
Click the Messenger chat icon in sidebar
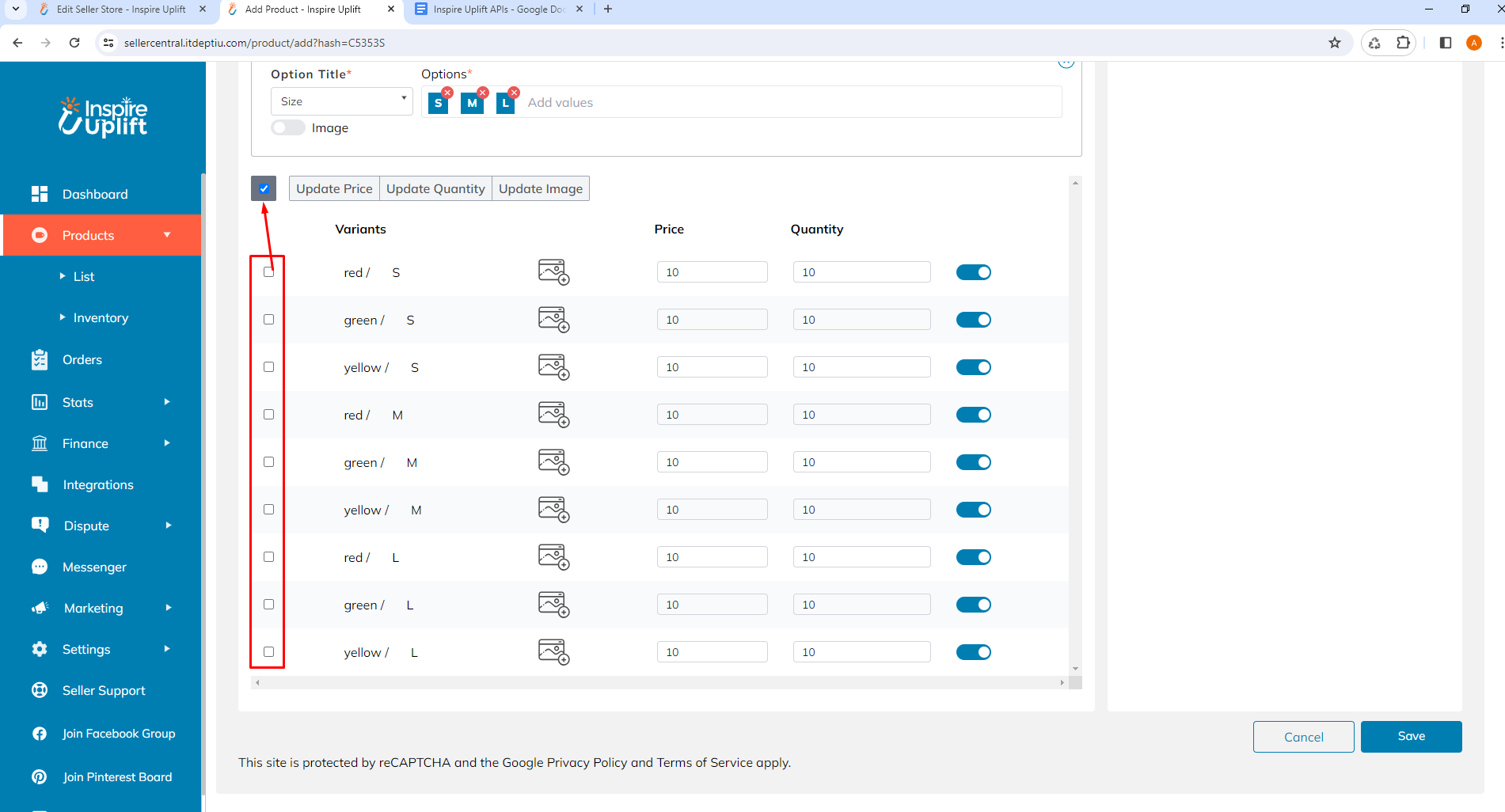40,567
